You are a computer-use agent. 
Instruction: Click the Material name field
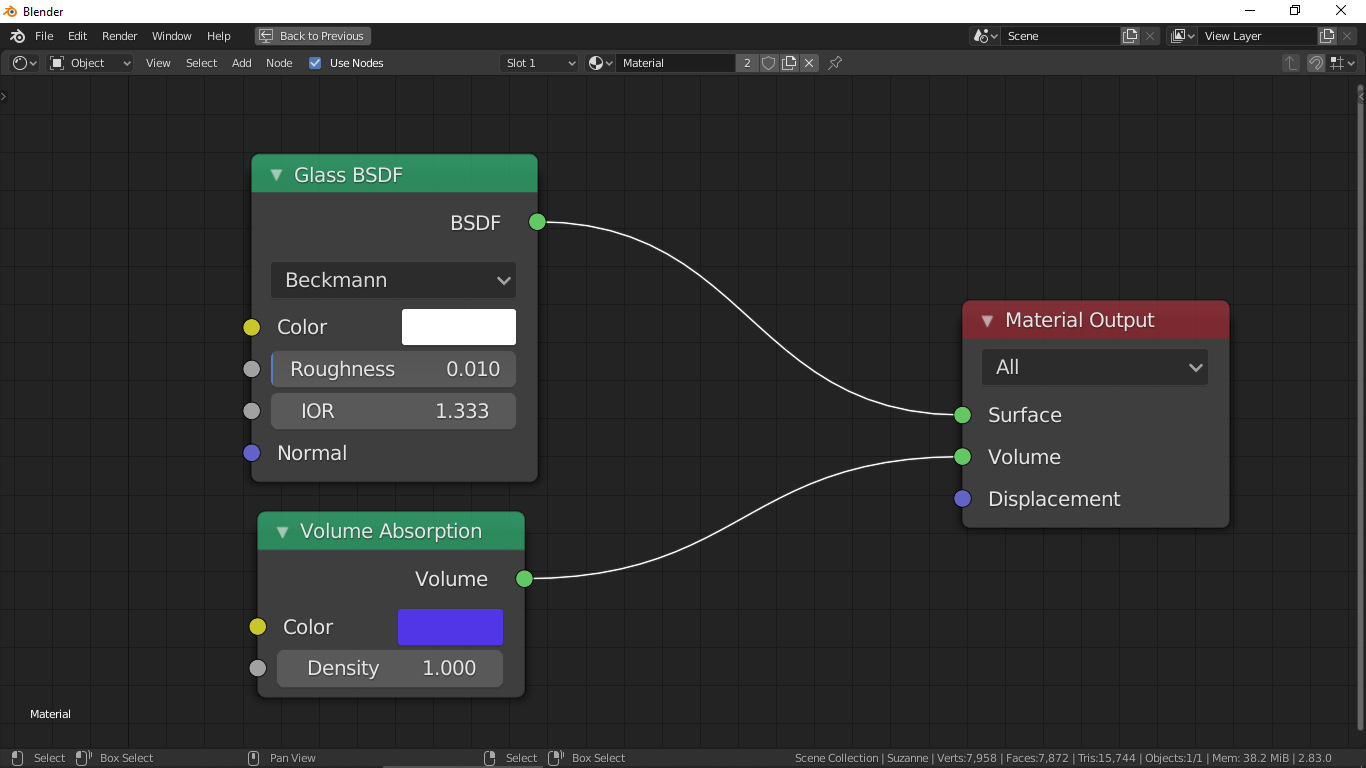(676, 63)
